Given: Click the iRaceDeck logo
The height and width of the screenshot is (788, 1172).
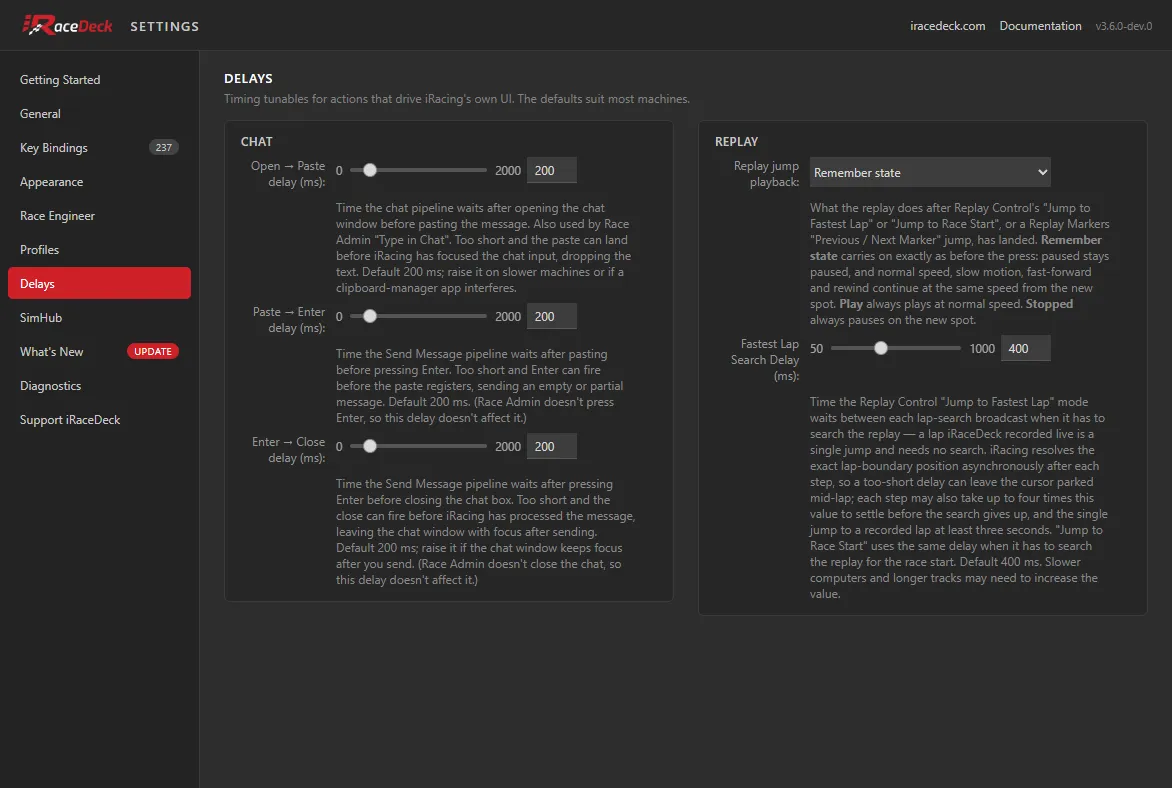Looking at the screenshot, I should [67, 25].
